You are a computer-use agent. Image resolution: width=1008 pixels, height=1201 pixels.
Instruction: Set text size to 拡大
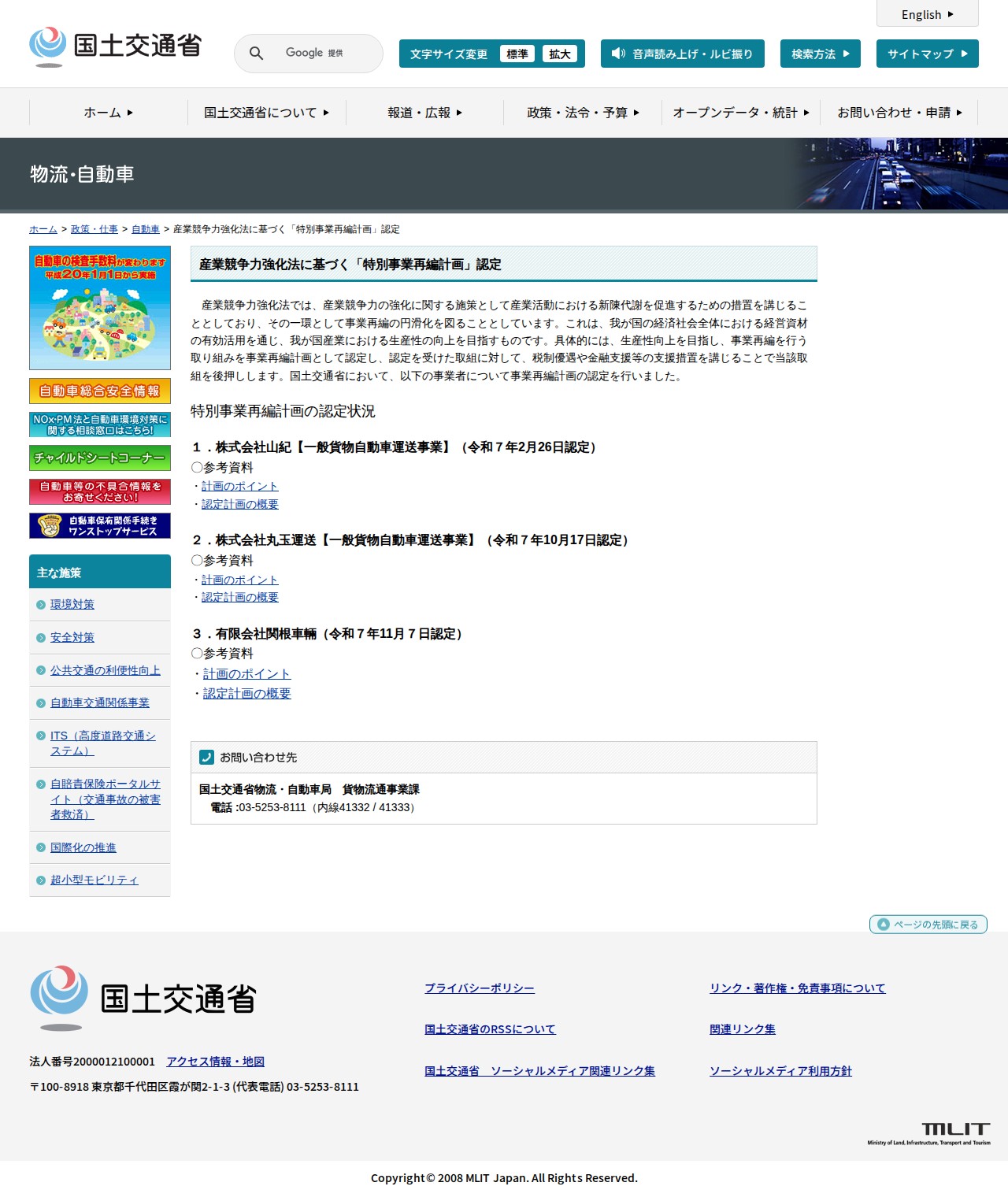[x=560, y=54]
